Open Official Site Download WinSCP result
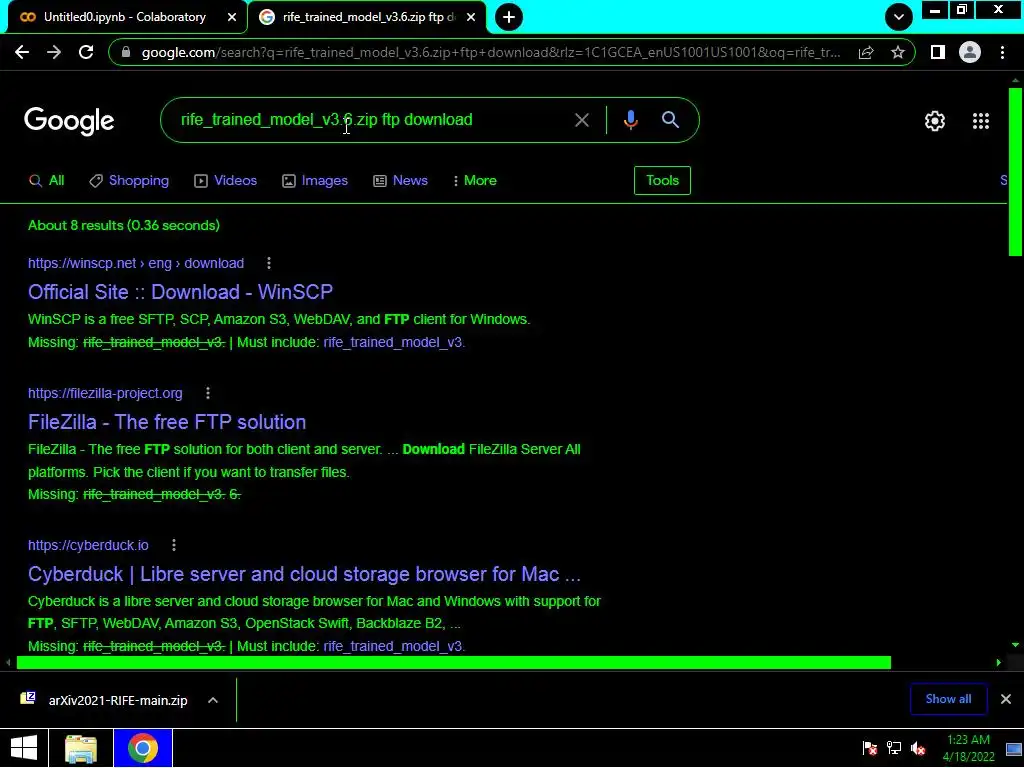This screenshot has height=768, width=1024. [x=180, y=292]
